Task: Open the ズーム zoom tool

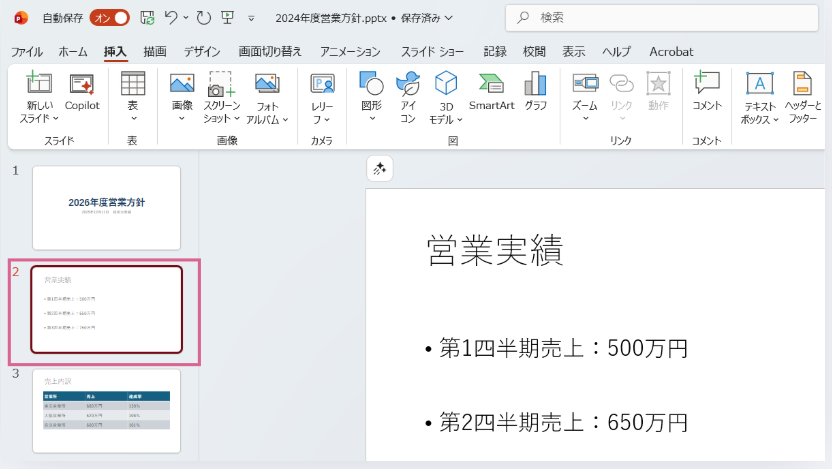Action: pyautogui.click(x=585, y=92)
